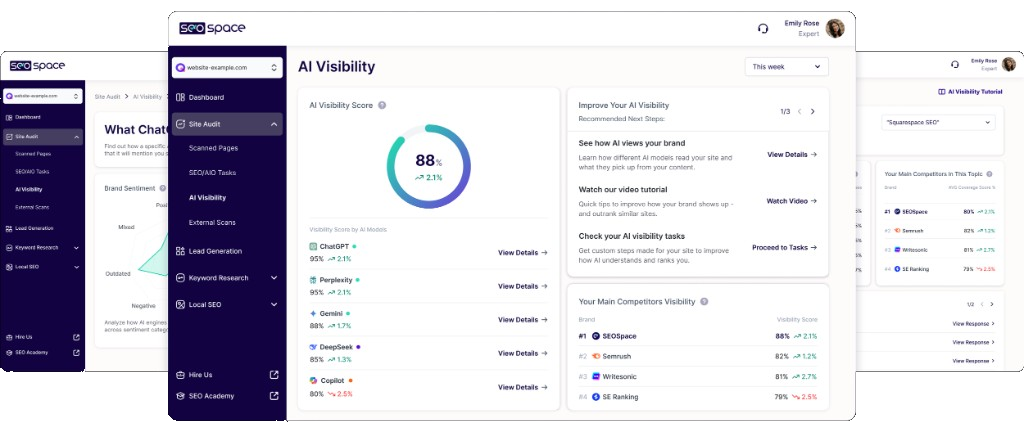The width and height of the screenshot is (1024, 432).
Task: Click the Gemini model icon
Action: (313, 314)
